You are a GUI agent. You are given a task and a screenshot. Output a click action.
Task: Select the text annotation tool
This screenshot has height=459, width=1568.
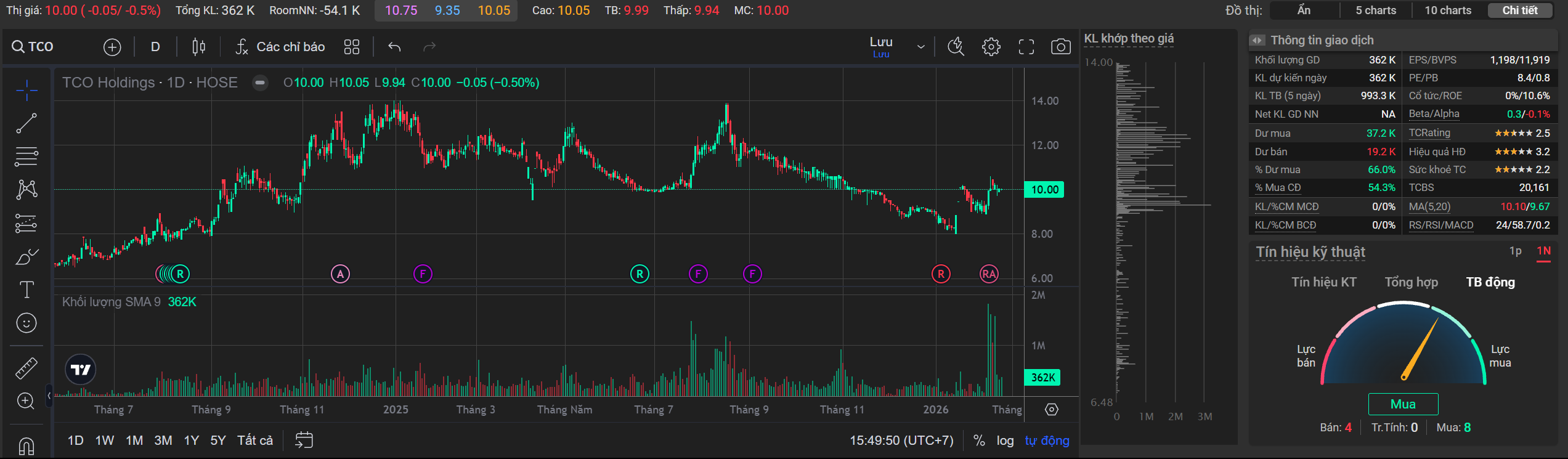pyautogui.click(x=26, y=290)
